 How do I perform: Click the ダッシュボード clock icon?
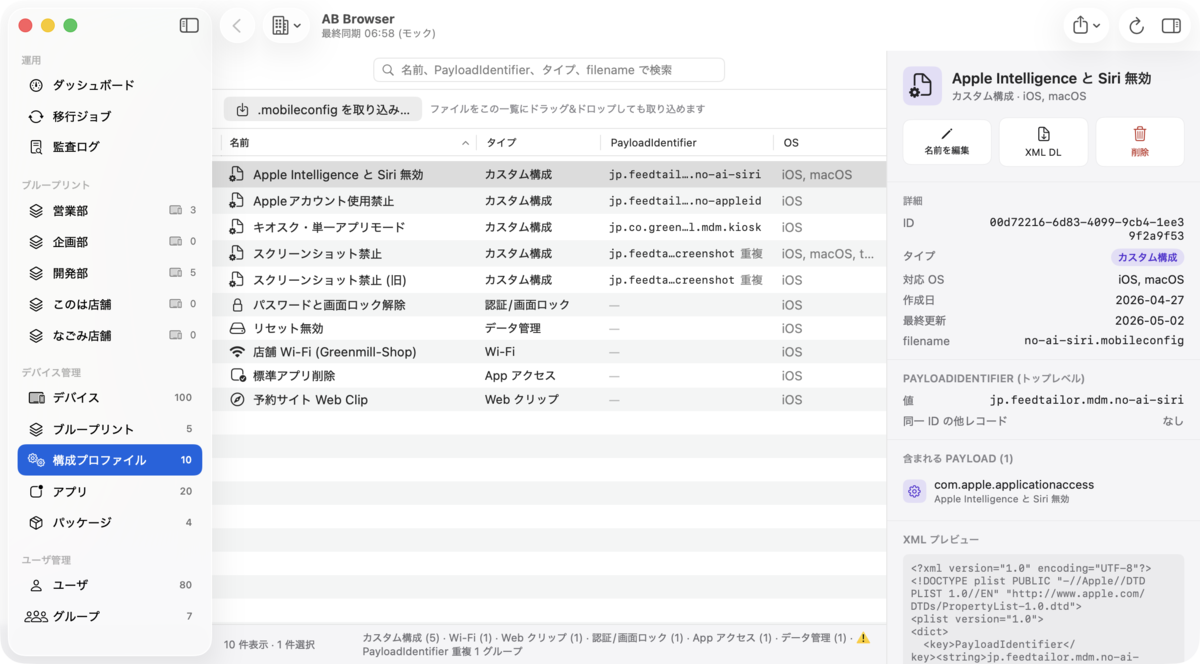pyautogui.click(x=36, y=86)
